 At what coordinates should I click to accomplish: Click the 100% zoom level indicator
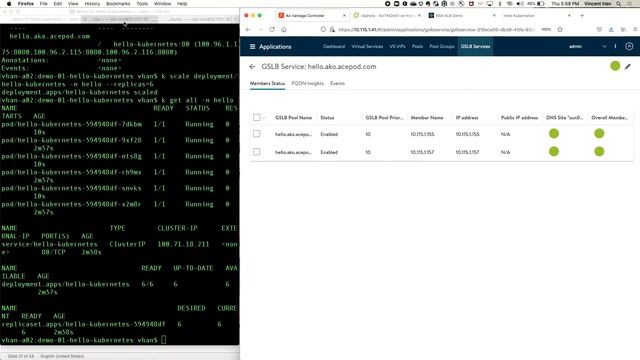(546, 29)
